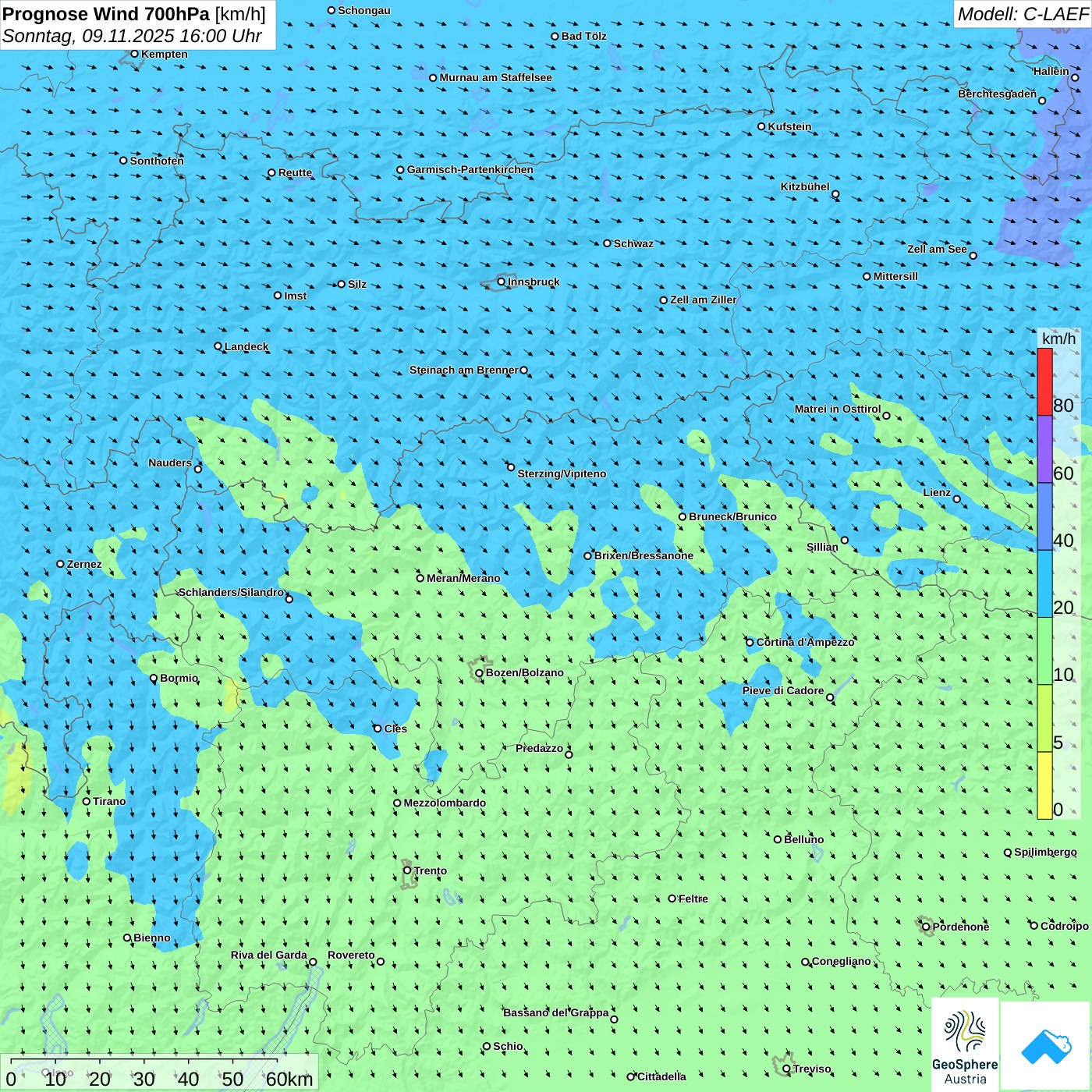Click the Kufstein city marker
The width and height of the screenshot is (1092, 1092).
pos(761,126)
